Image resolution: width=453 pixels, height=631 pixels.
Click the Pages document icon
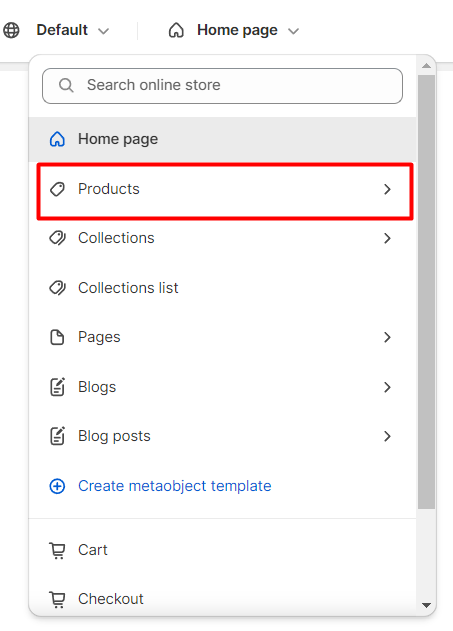coord(57,337)
